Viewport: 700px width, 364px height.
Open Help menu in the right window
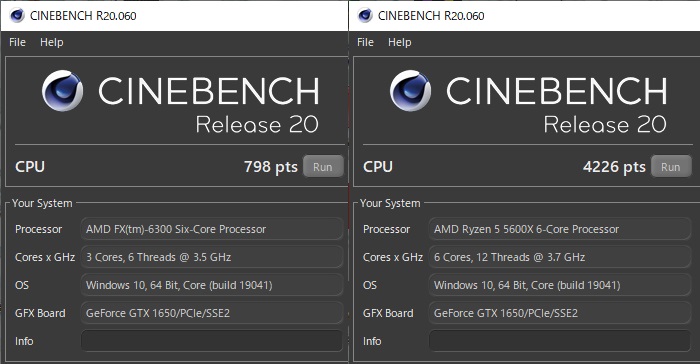click(400, 42)
